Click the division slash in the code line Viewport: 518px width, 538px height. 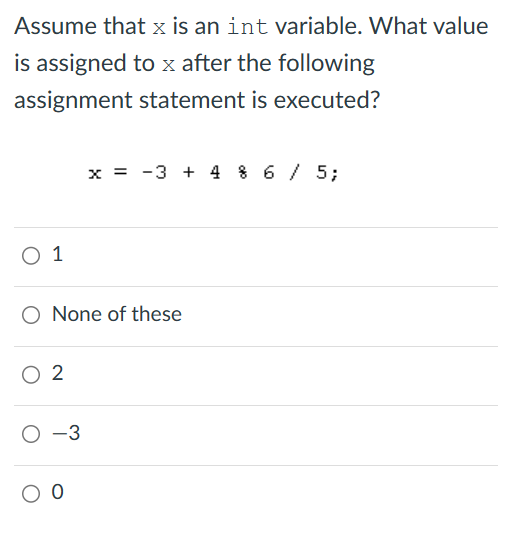tap(295, 172)
